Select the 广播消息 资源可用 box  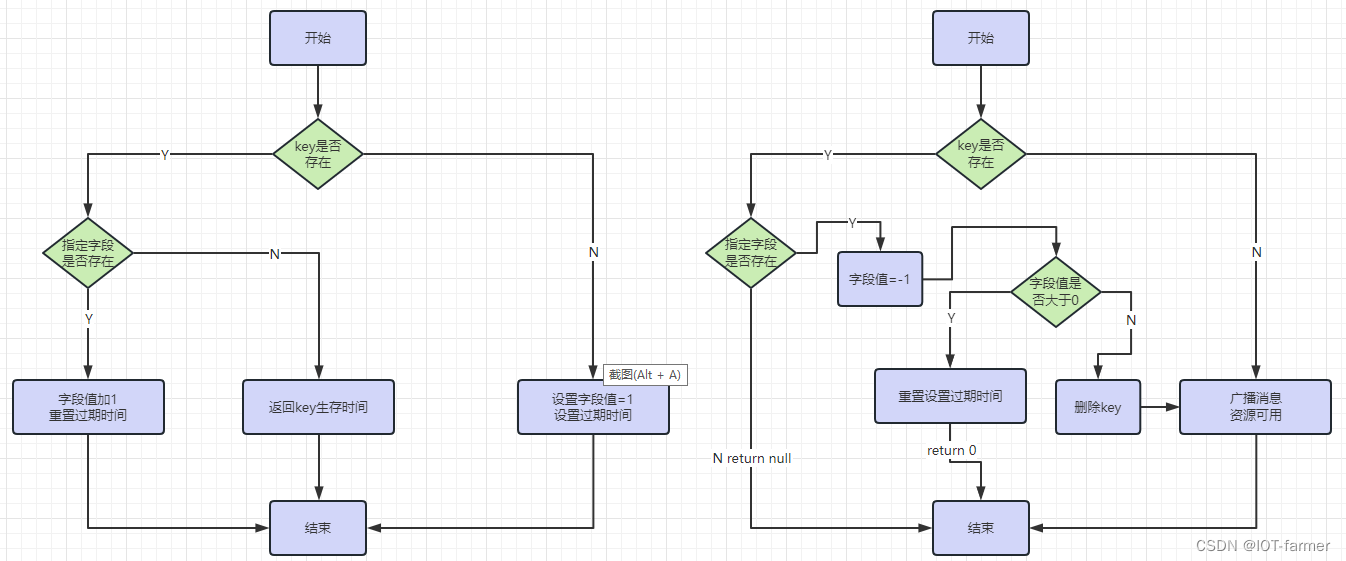pos(1255,407)
